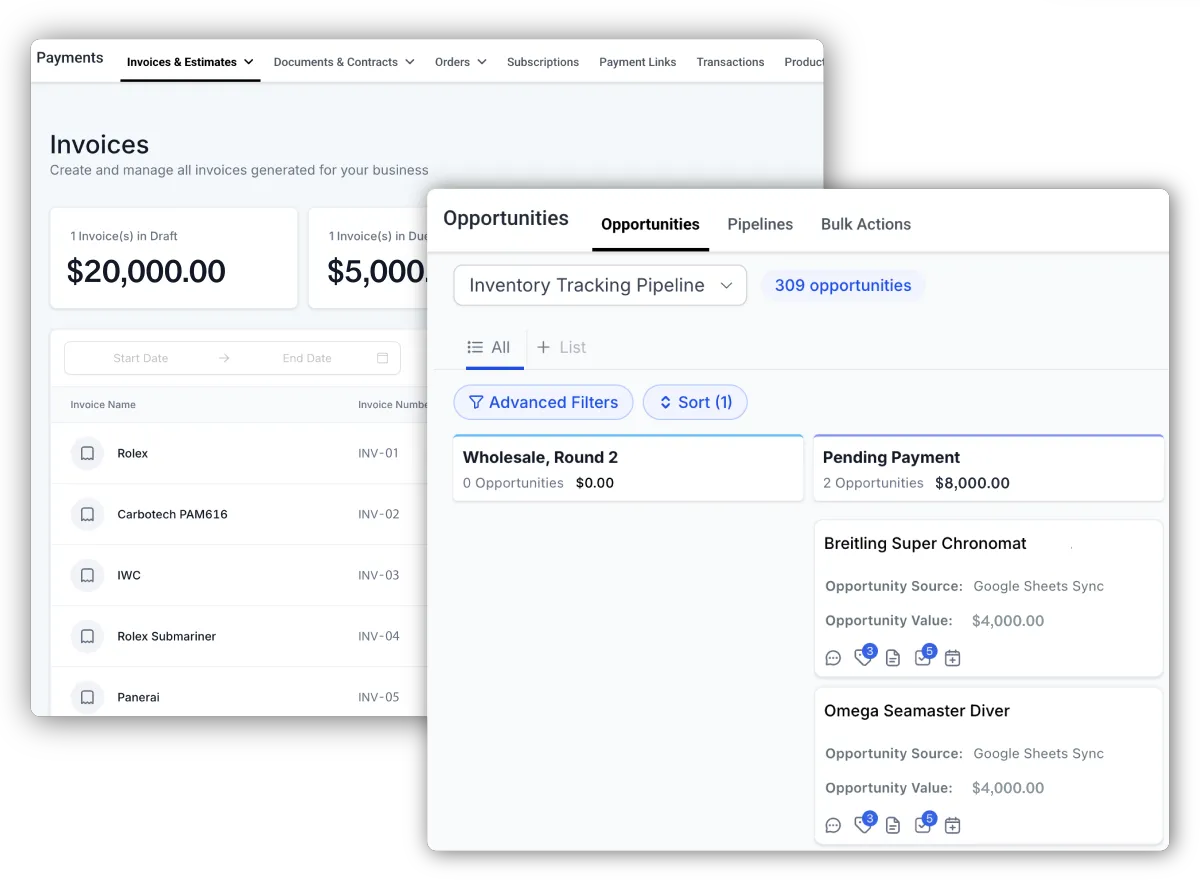This screenshot has height=890, width=1200.
Task: Open the Sort (1) options
Action: coord(695,402)
